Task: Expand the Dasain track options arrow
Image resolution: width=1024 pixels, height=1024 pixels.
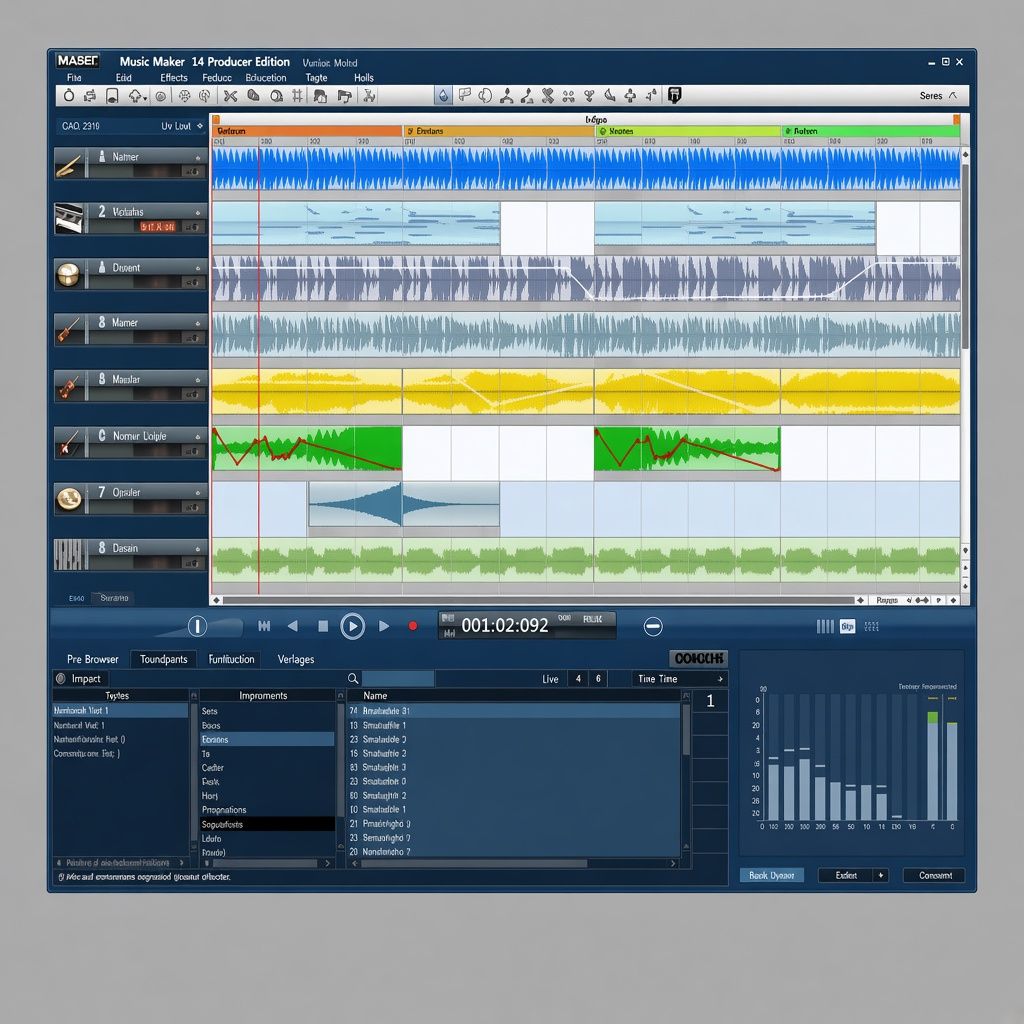Action: click(198, 549)
